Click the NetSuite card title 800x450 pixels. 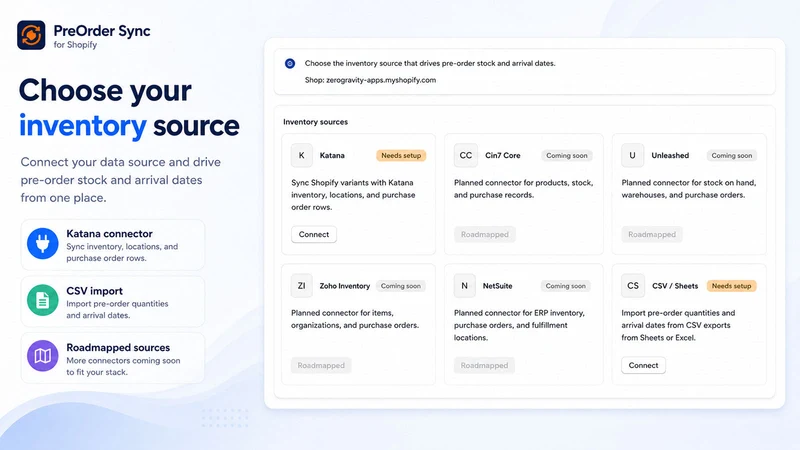(x=497, y=286)
